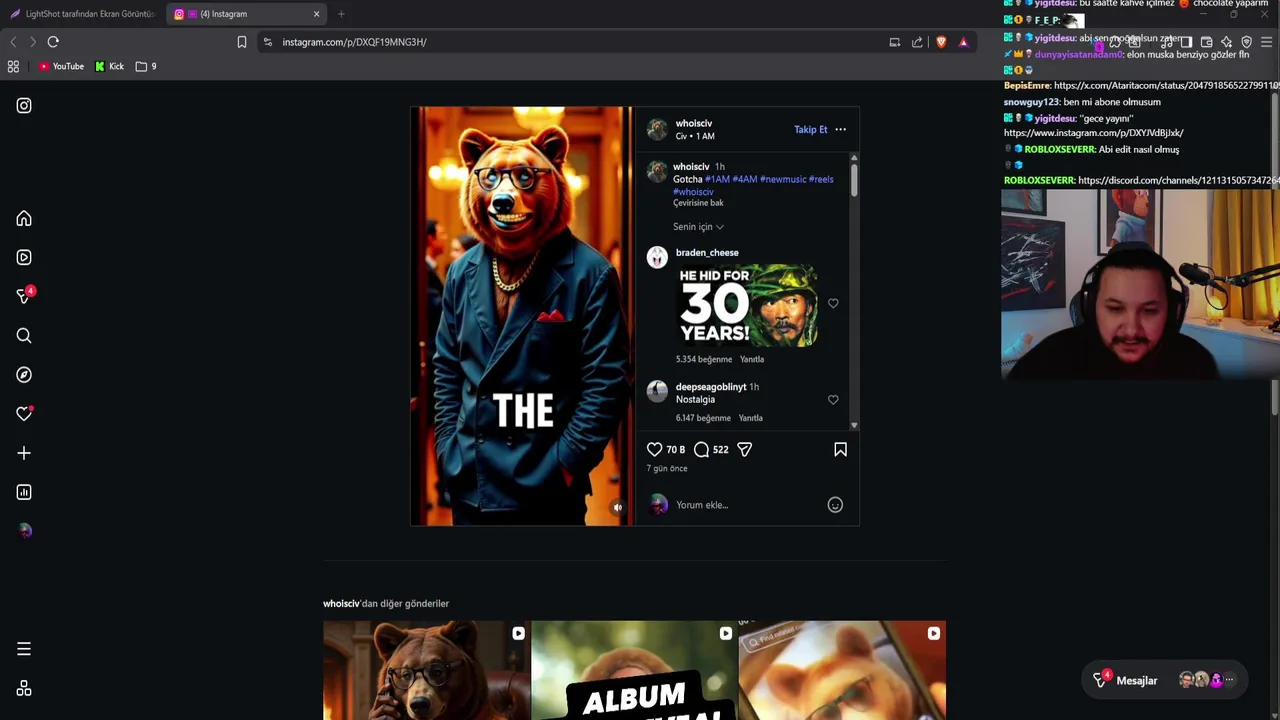Open comments via speech bubble icon
The image size is (1280, 720).
701,450
